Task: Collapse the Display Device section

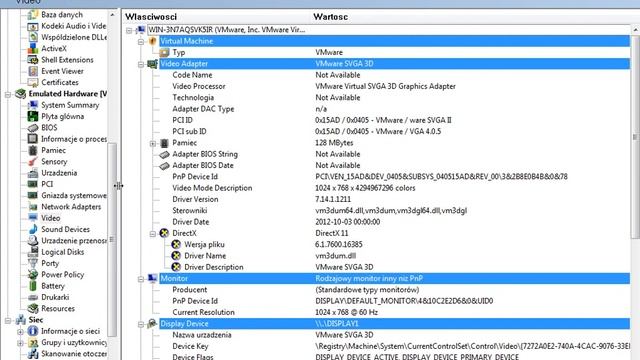Action: click(141, 324)
